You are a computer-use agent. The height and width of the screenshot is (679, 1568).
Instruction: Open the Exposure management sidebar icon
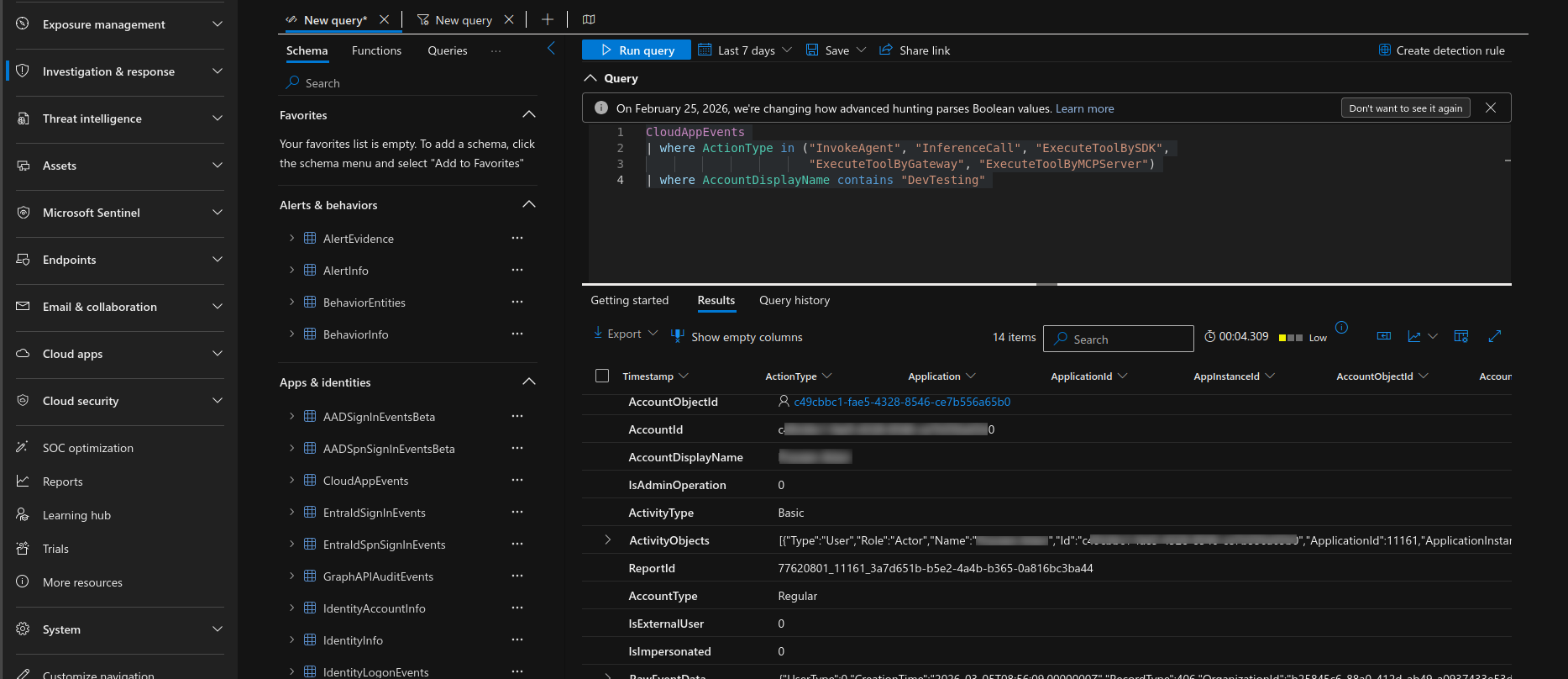(x=23, y=24)
